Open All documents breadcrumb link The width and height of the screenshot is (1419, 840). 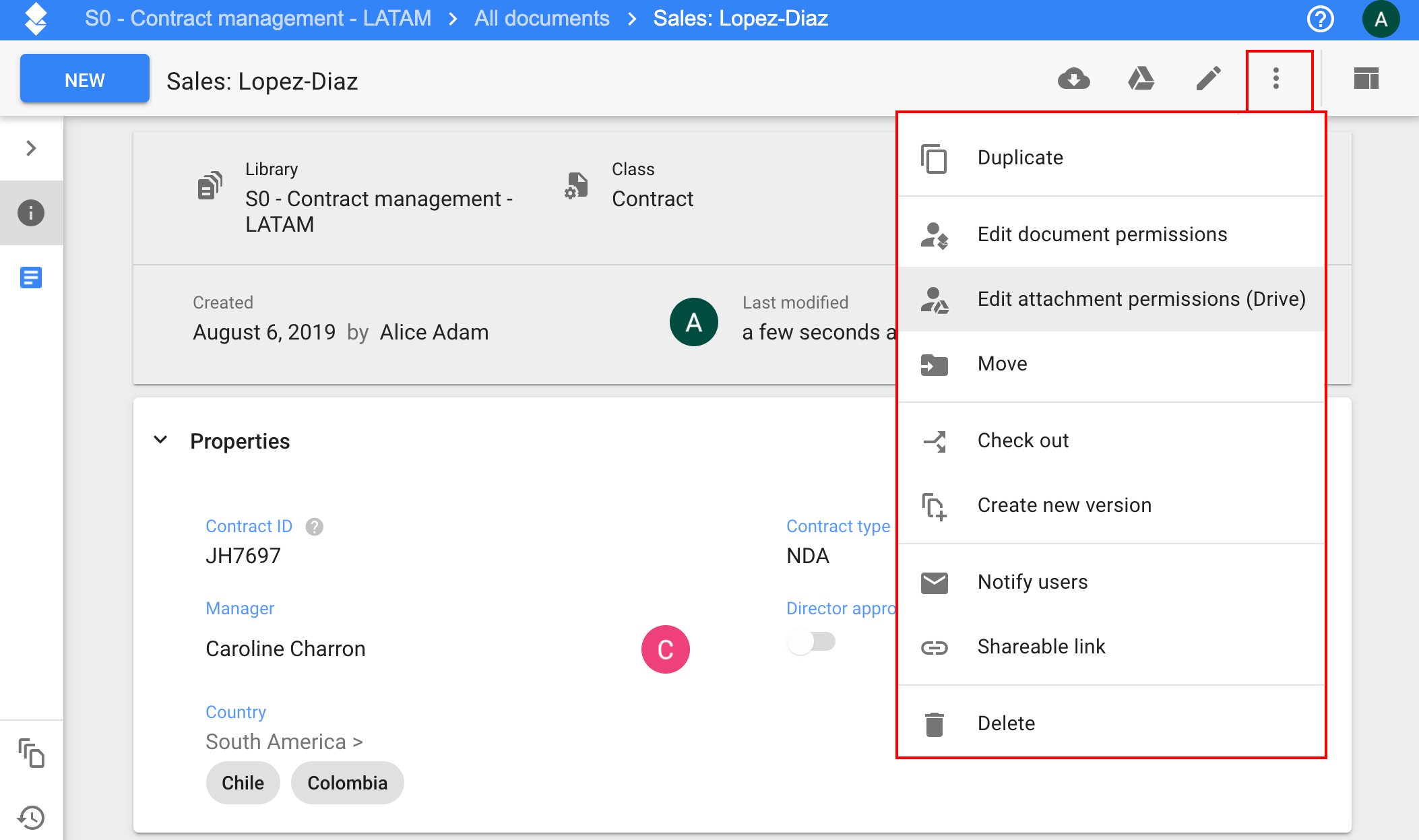pyautogui.click(x=542, y=18)
